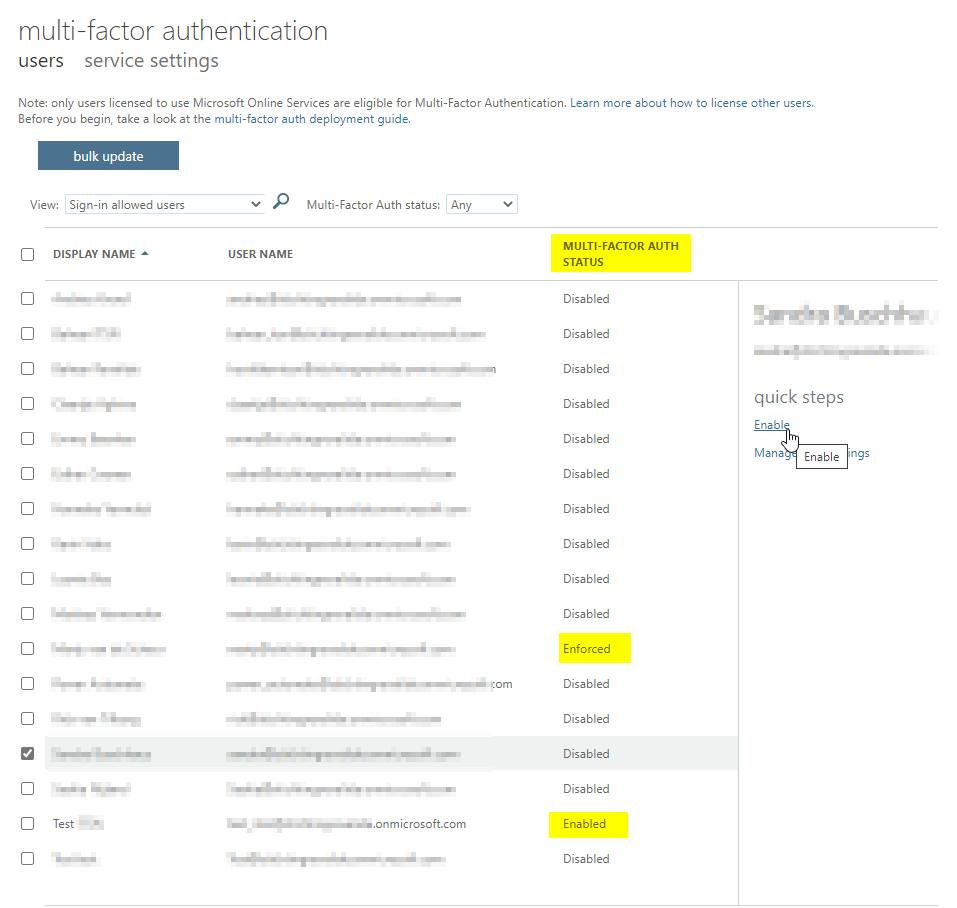Open the Multi-Factor Auth status dropdown
This screenshot has width=957, height=908.
tap(482, 204)
